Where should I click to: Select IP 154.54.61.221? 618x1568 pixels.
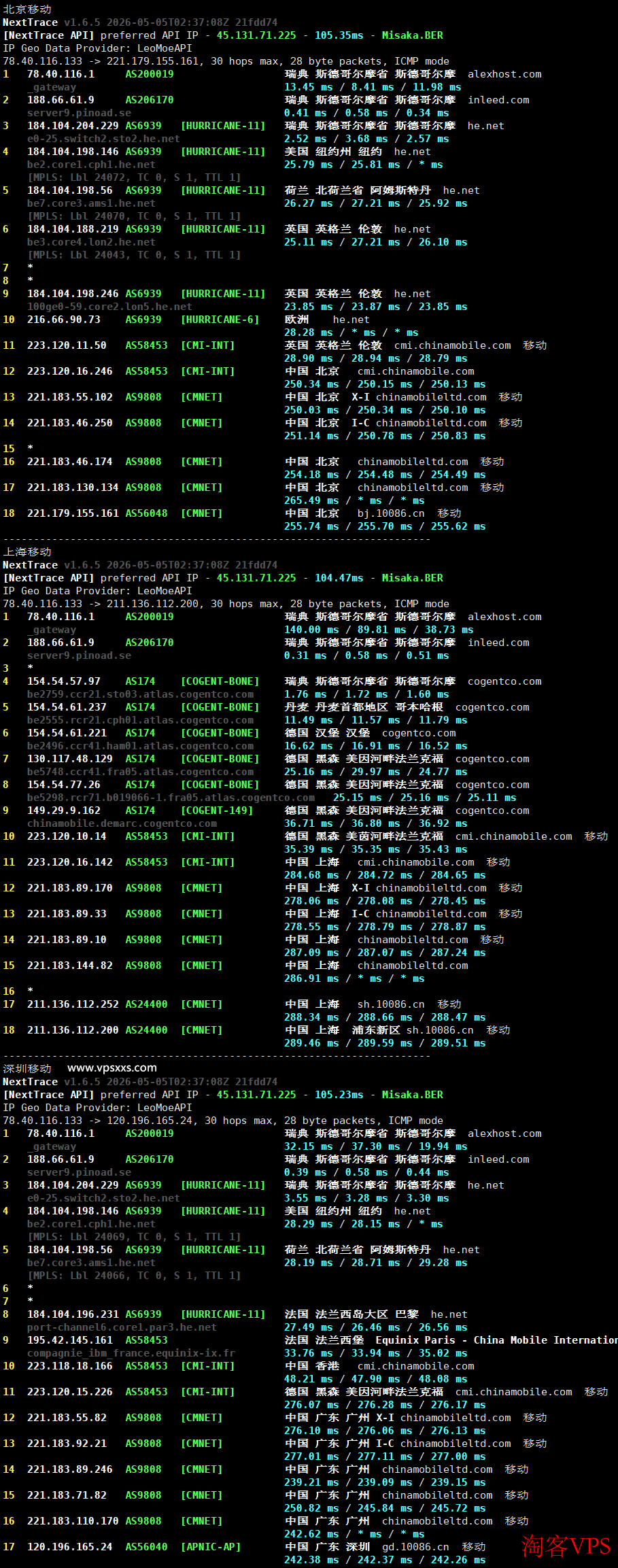pos(67,733)
